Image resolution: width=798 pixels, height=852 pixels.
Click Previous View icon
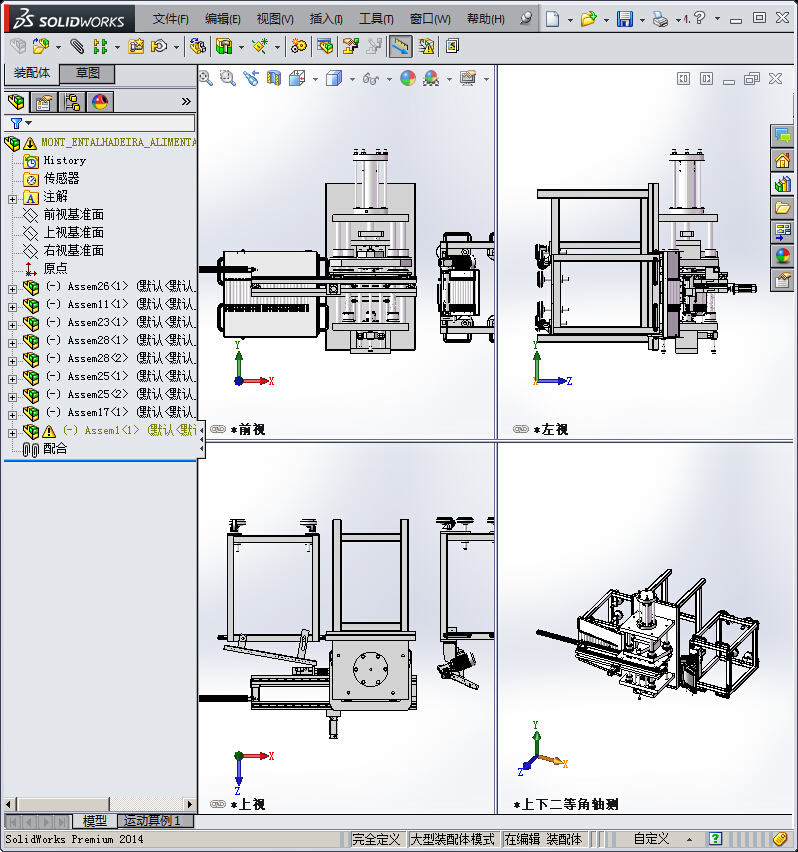tap(251, 78)
